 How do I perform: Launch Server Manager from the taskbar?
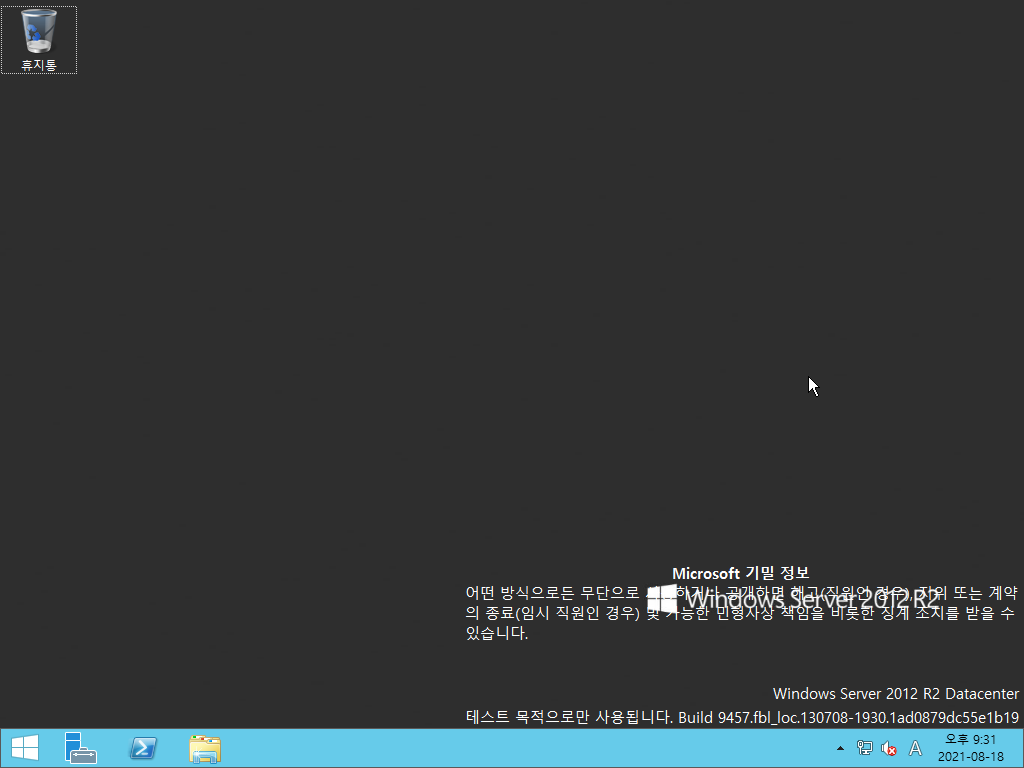(80, 748)
